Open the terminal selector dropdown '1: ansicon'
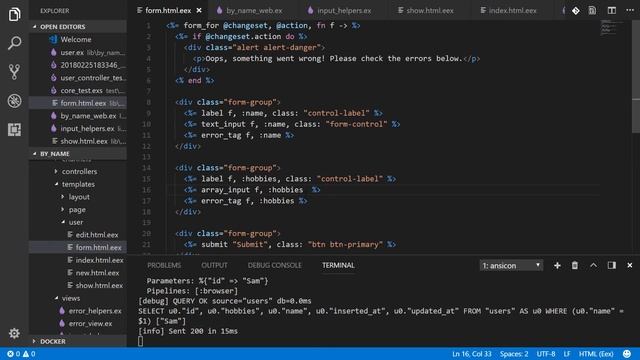The width and height of the screenshot is (640, 360). pyautogui.click(x=511, y=265)
